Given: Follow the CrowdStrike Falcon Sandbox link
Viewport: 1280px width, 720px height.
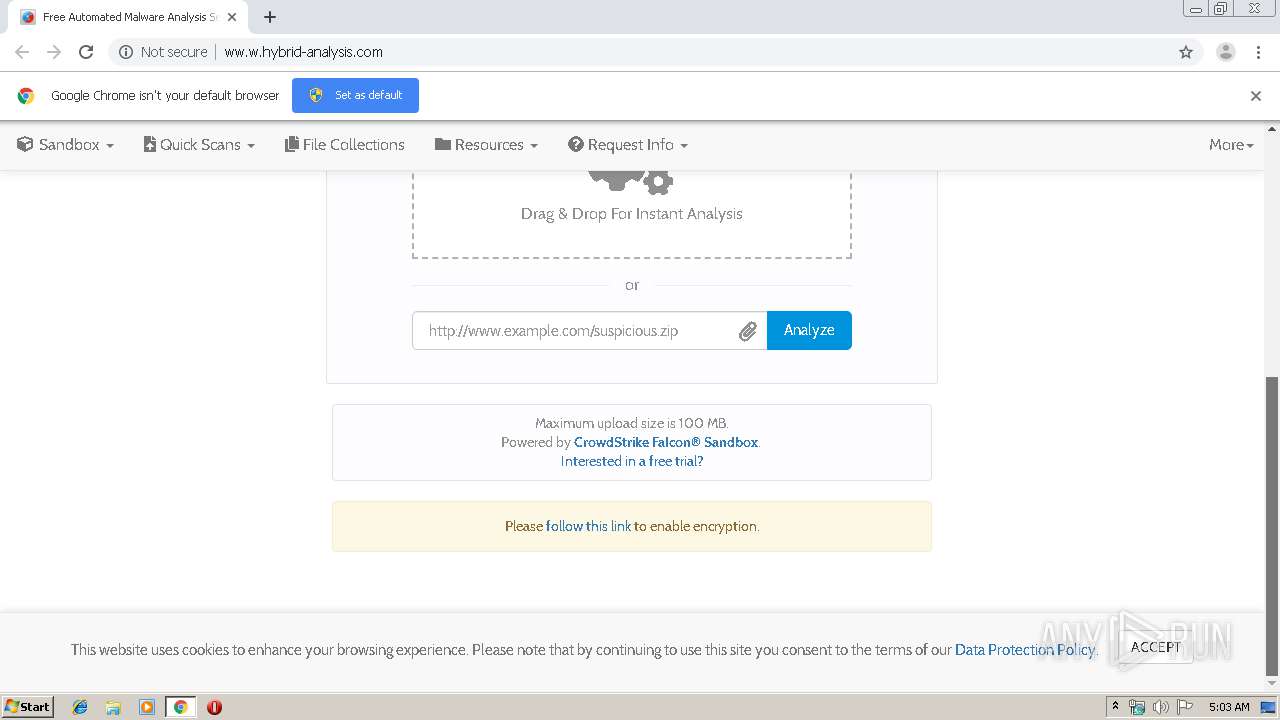Looking at the screenshot, I should pyautogui.click(x=666, y=442).
